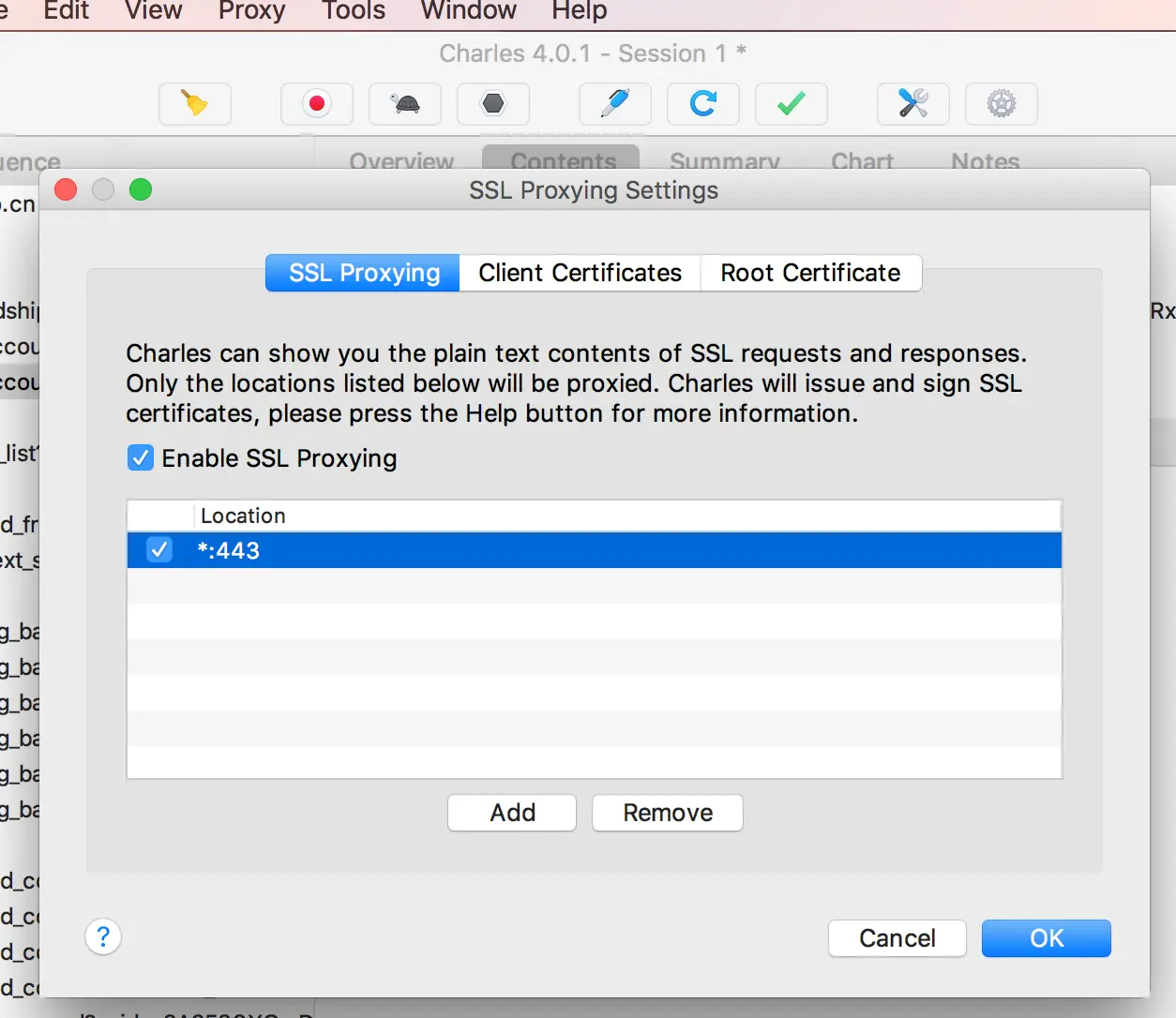Click the blue repeat request icon
The width and height of the screenshot is (1176, 1018).
(x=703, y=103)
